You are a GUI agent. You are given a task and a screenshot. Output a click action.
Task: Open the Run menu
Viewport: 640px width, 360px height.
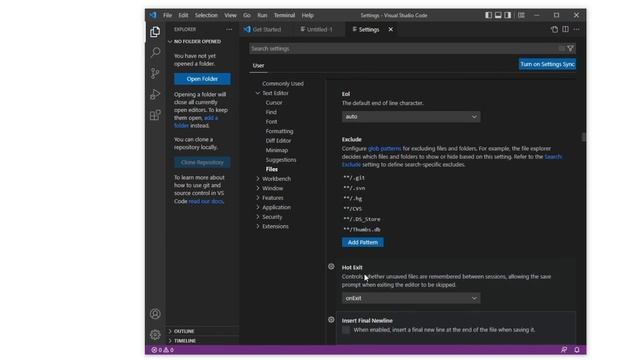(262, 15)
